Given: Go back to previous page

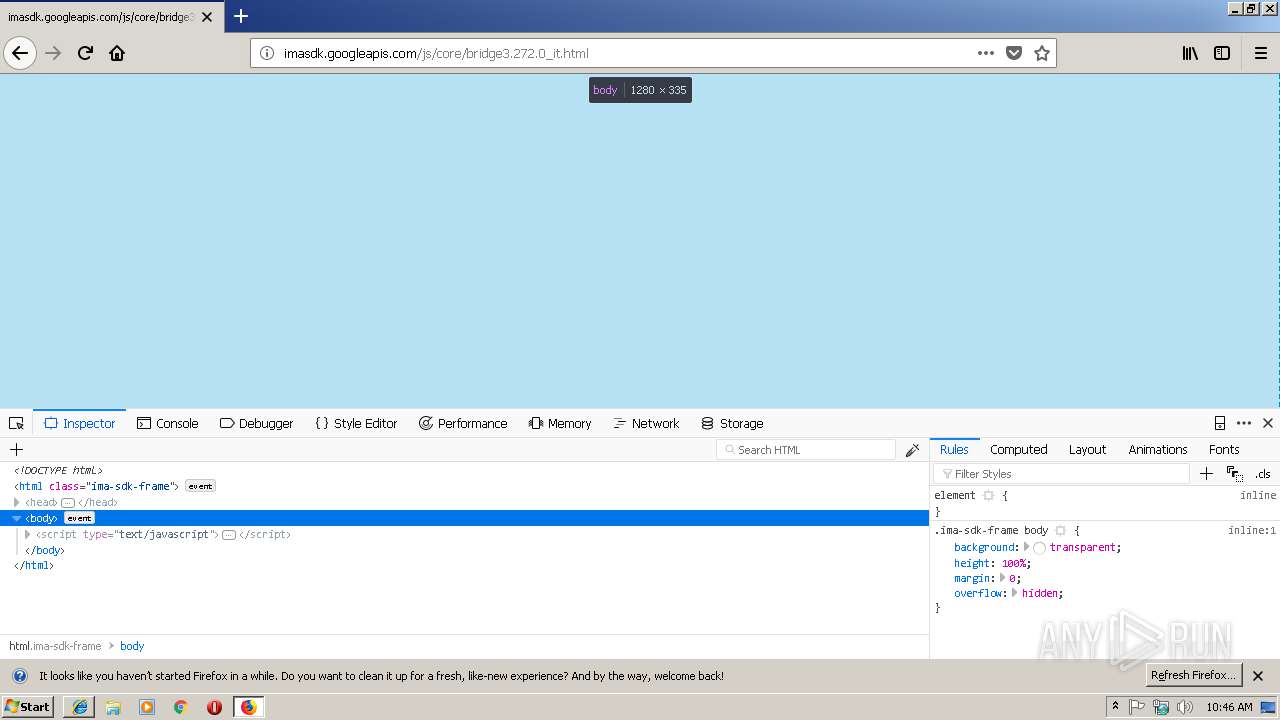Looking at the screenshot, I should (20, 53).
